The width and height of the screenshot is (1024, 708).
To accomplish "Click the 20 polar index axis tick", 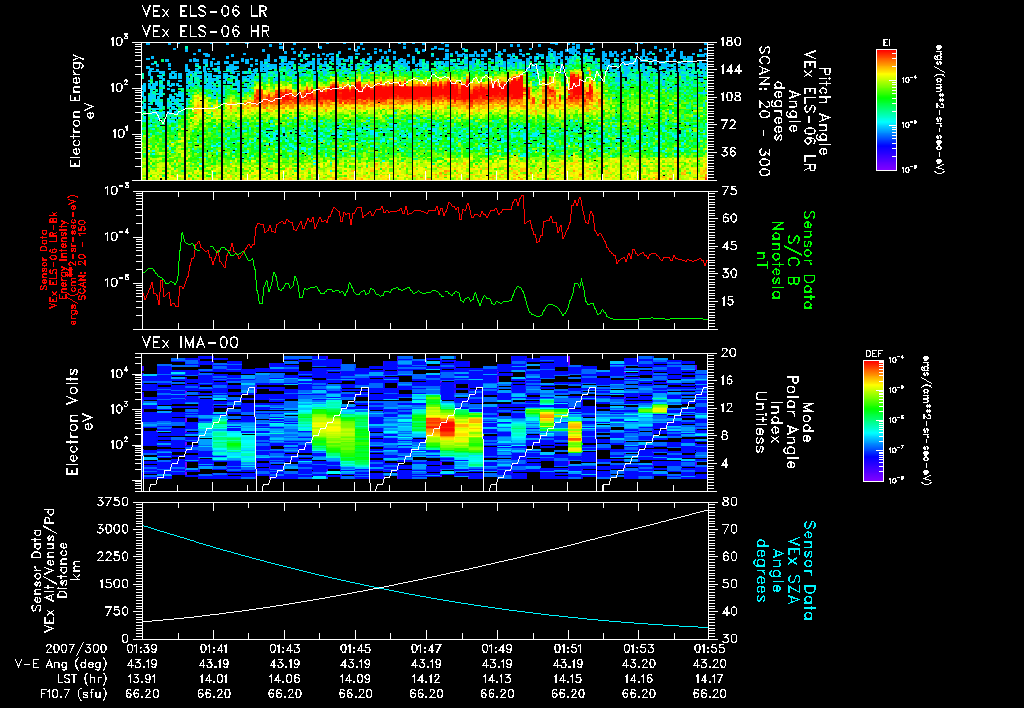I will [729, 353].
